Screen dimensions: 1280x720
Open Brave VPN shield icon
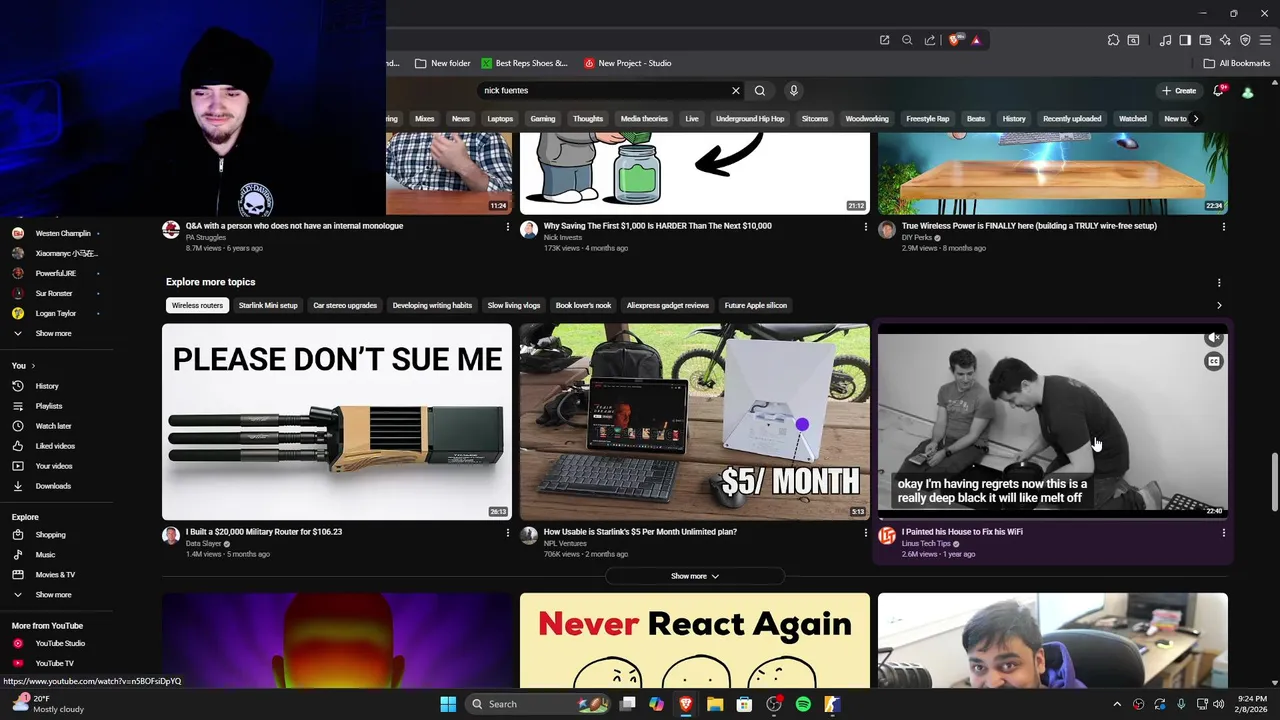point(1245,40)
